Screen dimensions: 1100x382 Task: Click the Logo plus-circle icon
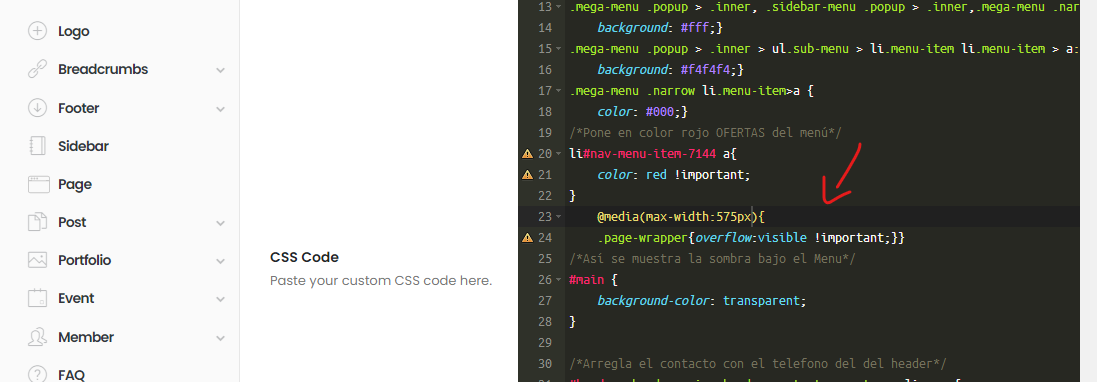pyautogui.click(x=37, y=32)
